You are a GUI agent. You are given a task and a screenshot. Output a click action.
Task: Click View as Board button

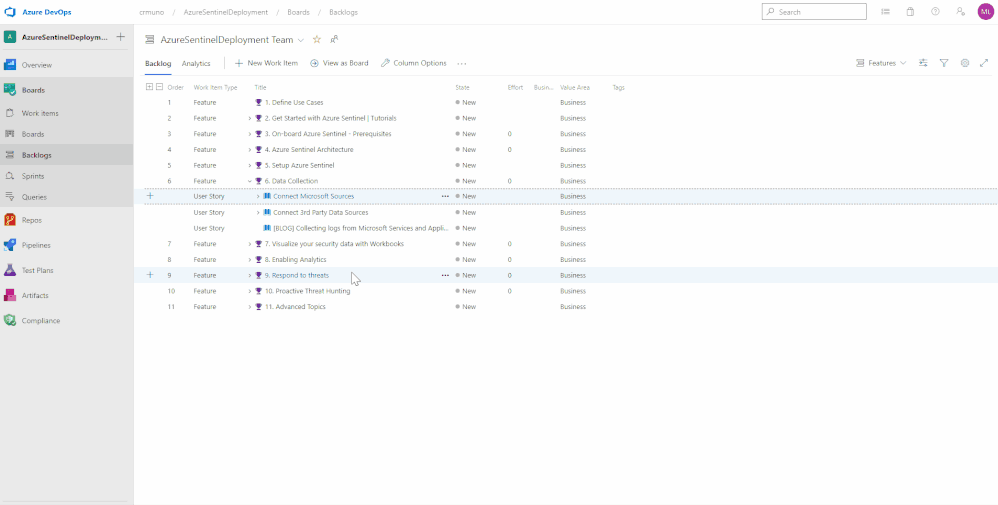pyautogui.click(x=339, y=63)
